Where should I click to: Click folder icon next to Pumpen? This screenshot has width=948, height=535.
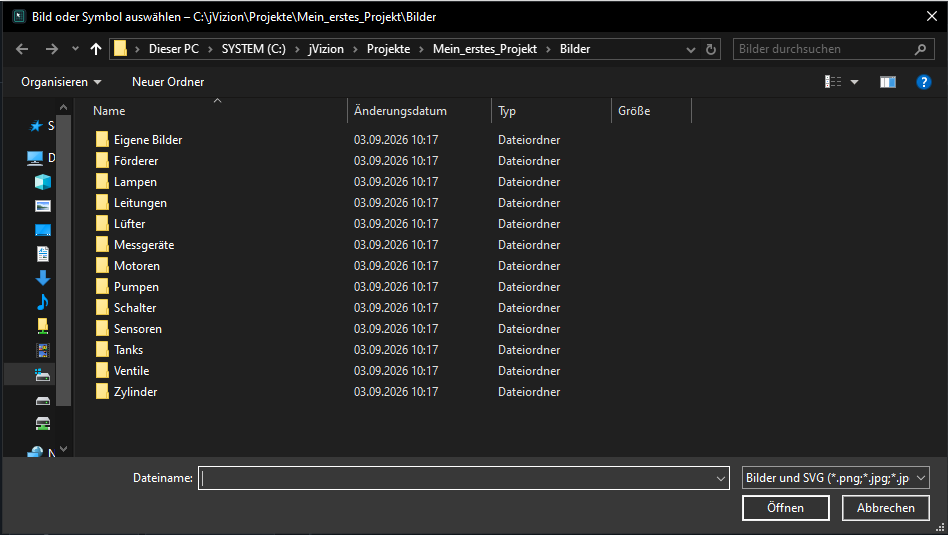click(102, 287)
